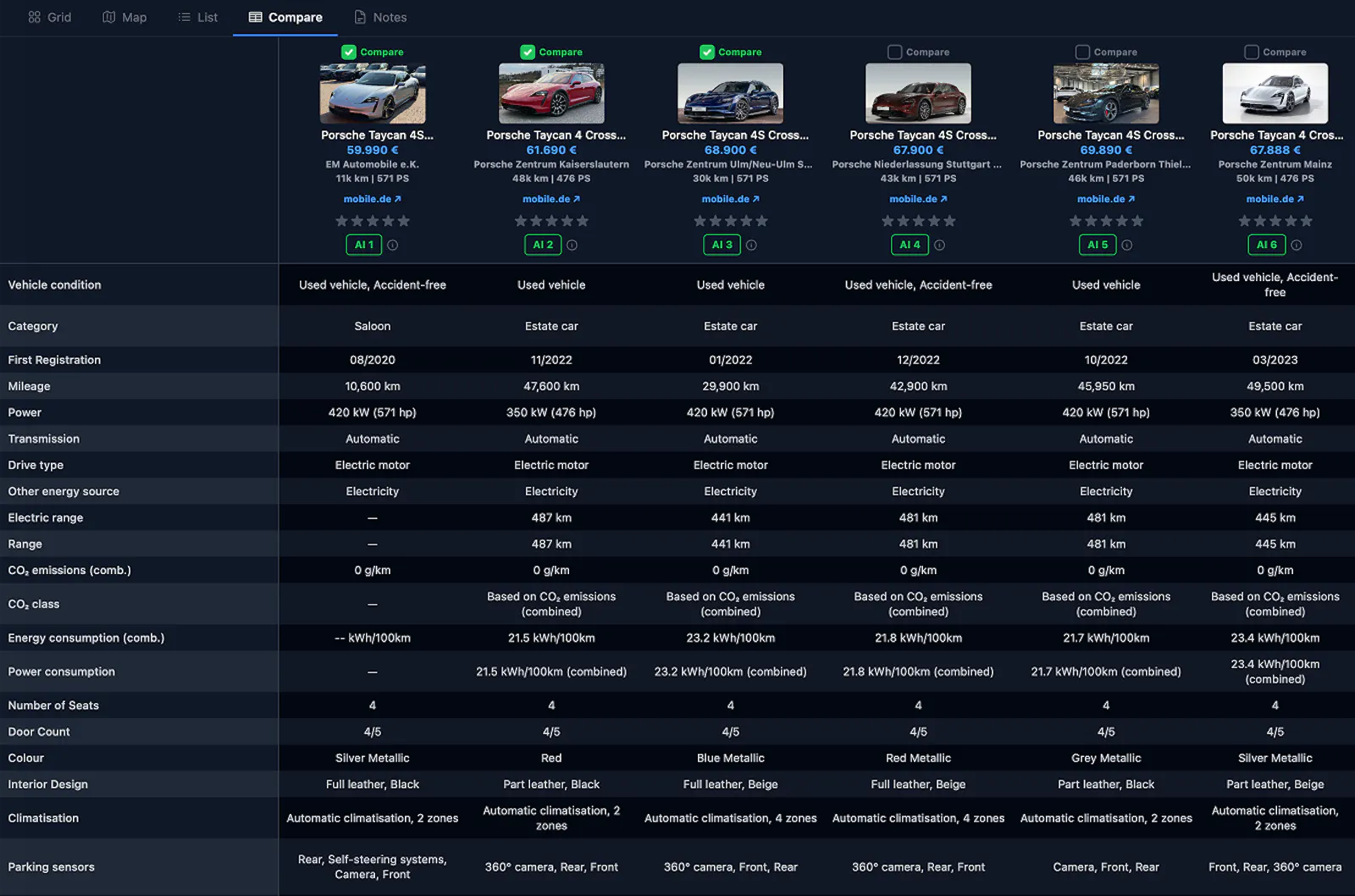Give the 69.890 € Taycan first star
Screen dimensions: 1355x896
[1076, 221]
